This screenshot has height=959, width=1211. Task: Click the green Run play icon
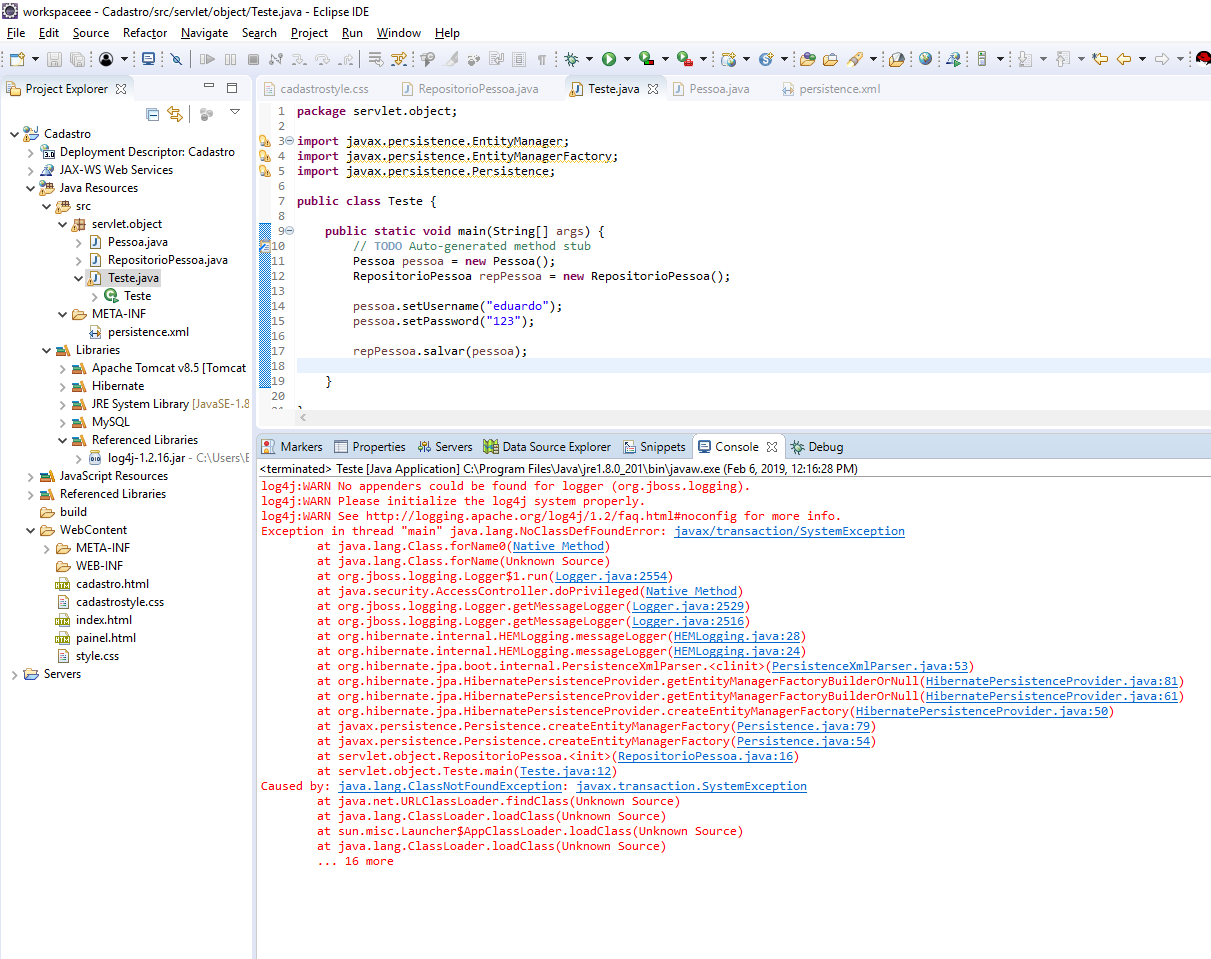pyautogui.click(x=610, y=59)
